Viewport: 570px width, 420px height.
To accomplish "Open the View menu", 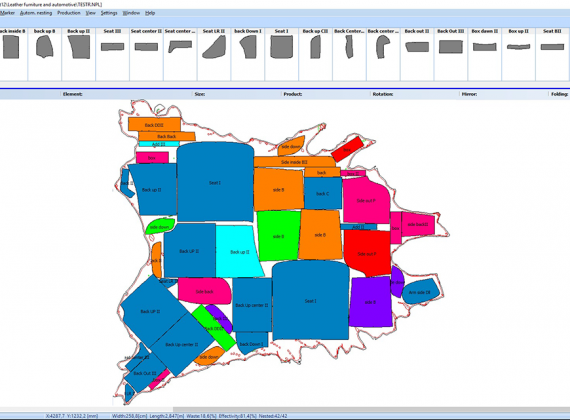I will click(91, 13).
